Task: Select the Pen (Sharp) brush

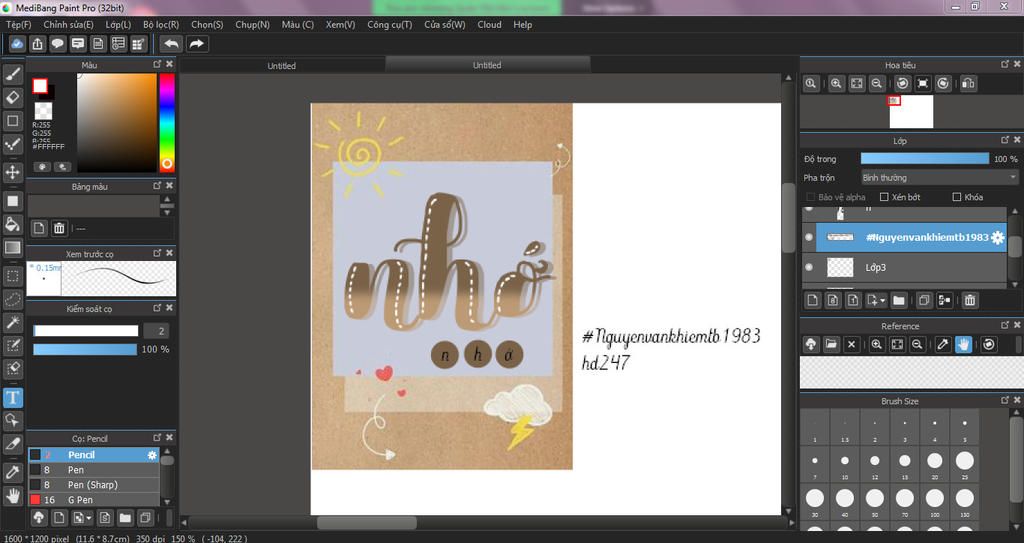Action: [93, 485]
